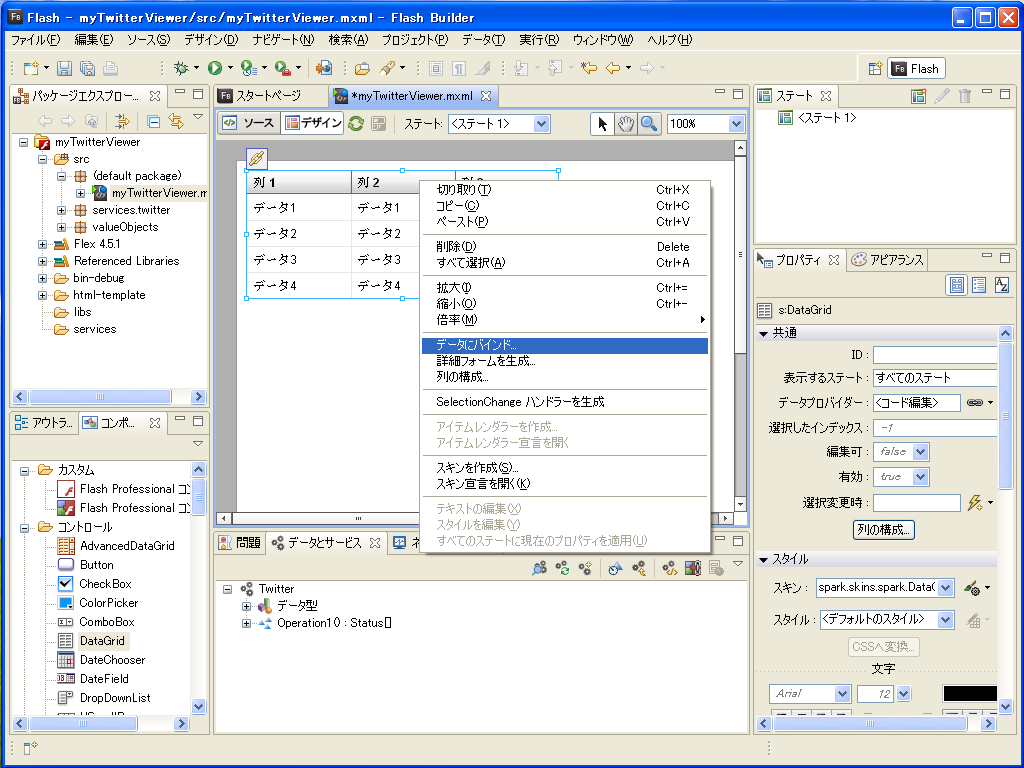Collapse the Twitter service node
The height and width of the screenshot is (768, 1024).
coord(227,589)
